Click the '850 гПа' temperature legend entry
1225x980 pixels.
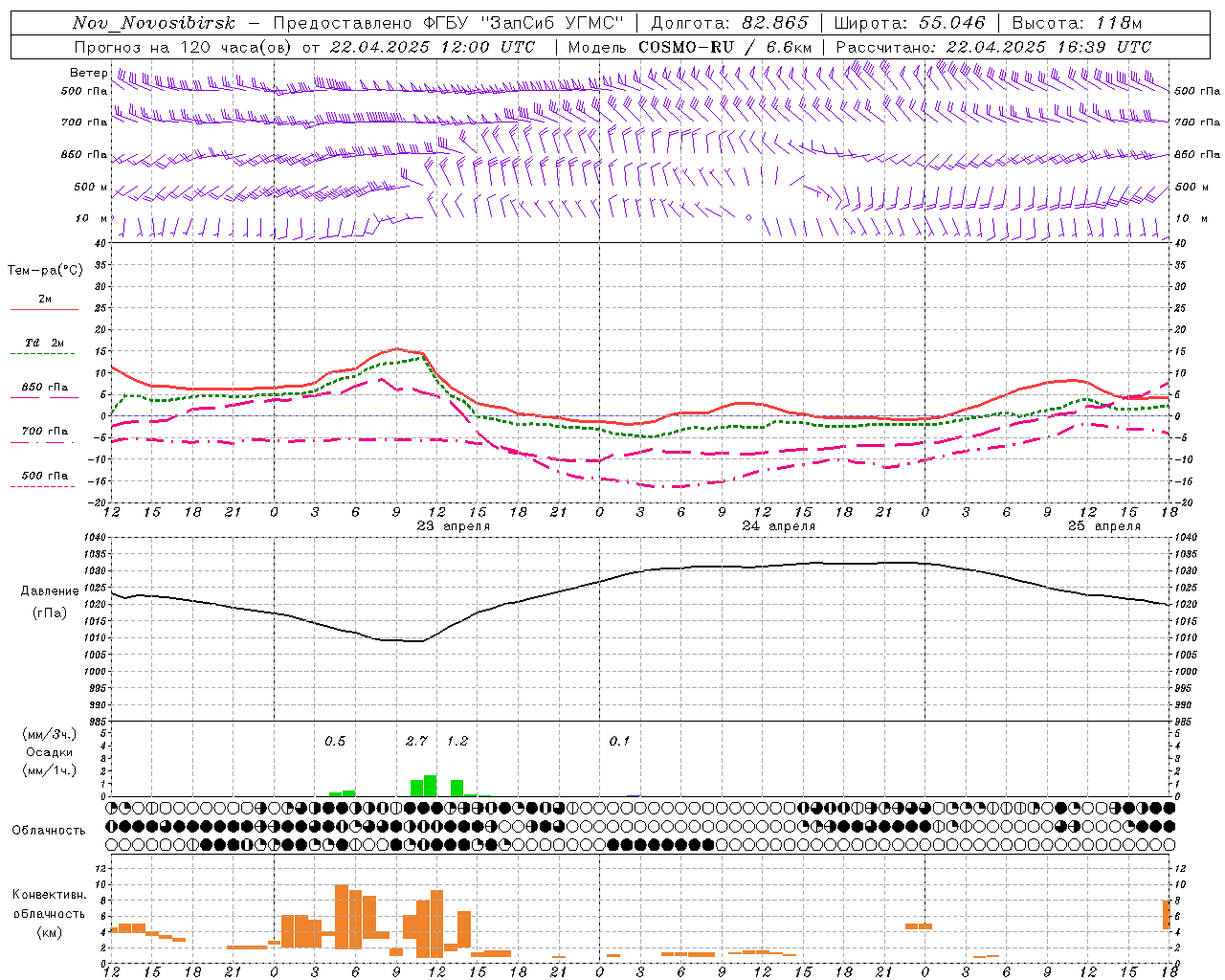point(45,388)
